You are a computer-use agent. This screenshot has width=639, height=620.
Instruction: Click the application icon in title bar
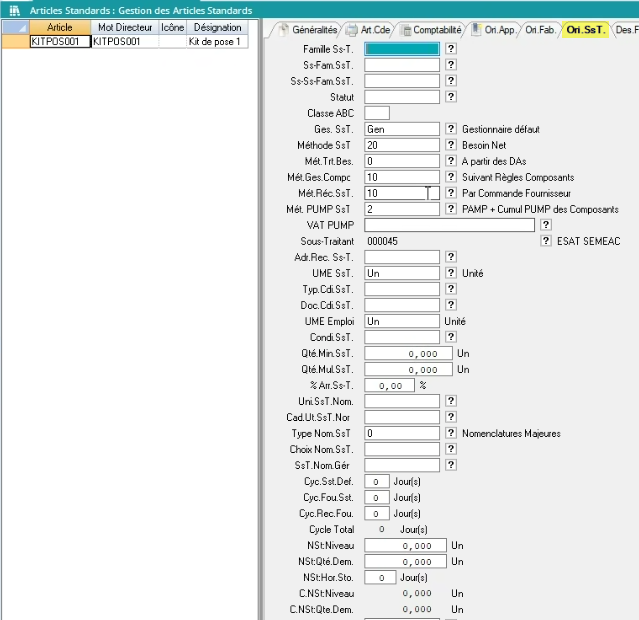[14, 9]
